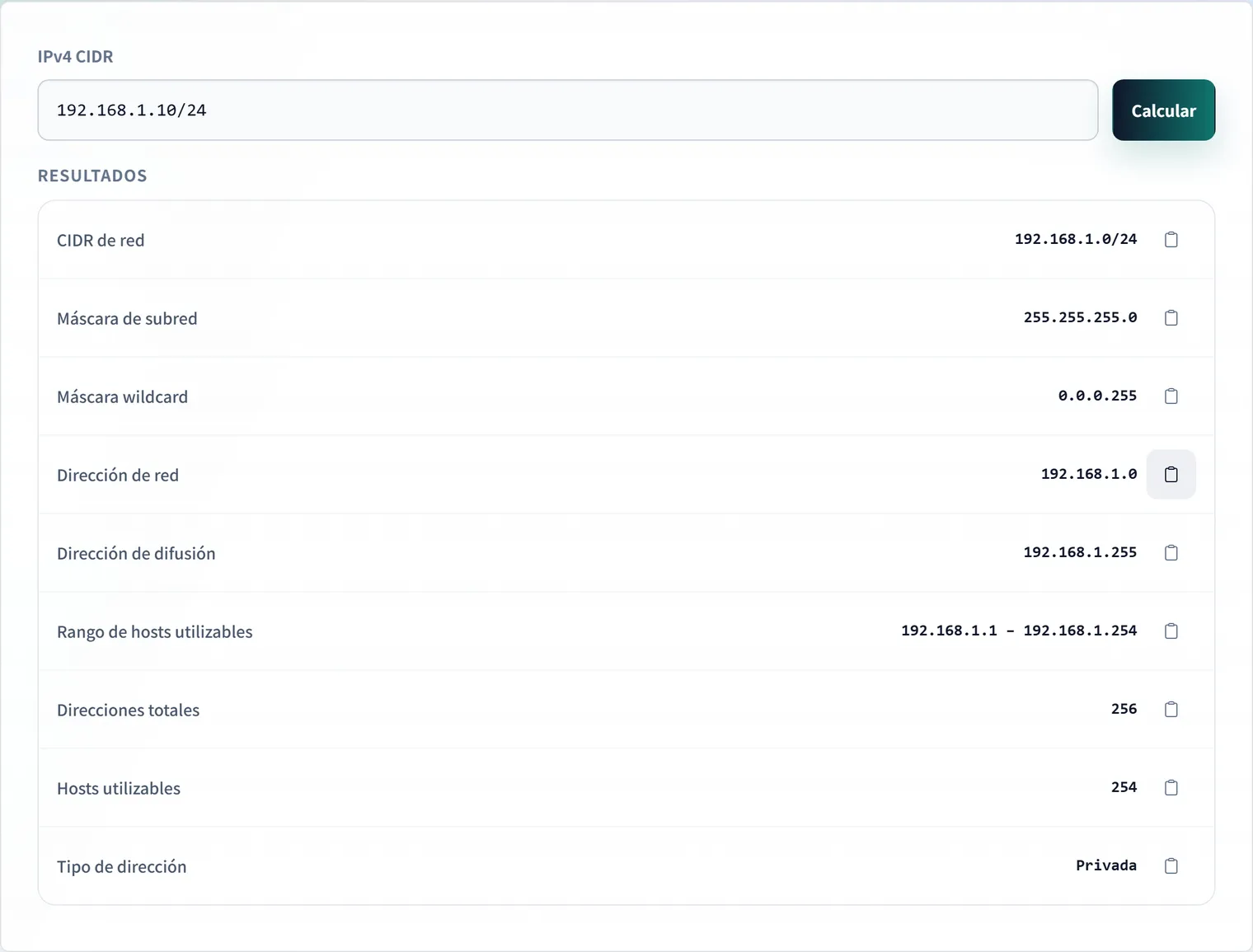Image resolution: width=1253 pixels, height=952 pixels.
Task: Click the IPv4 CIDR field label
Action: click(76, 57)
